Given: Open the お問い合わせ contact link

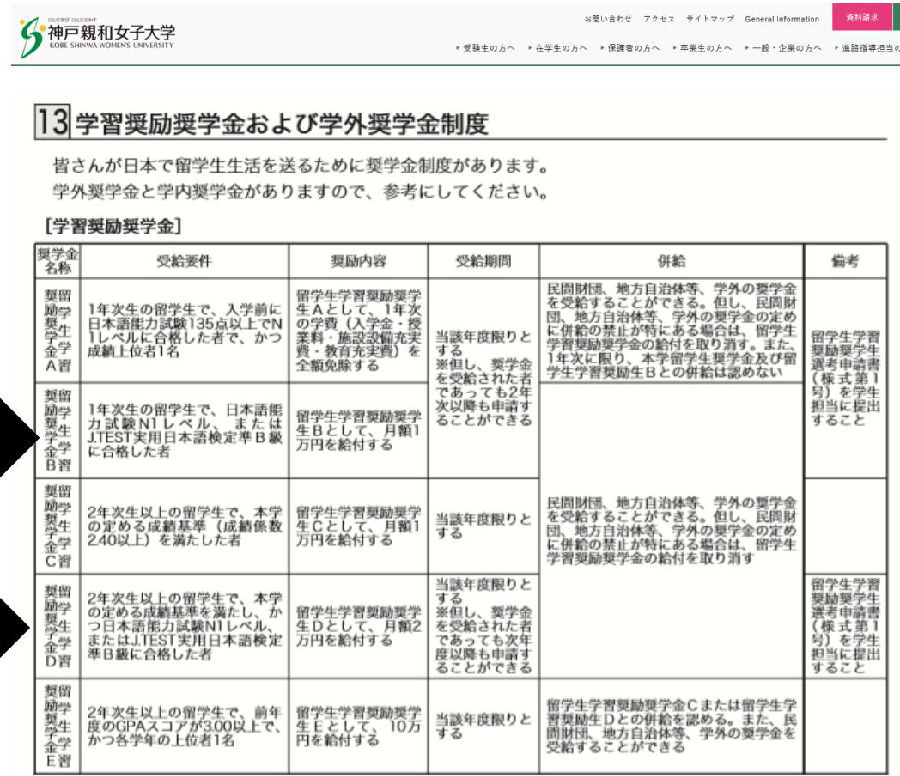Looking at the screenshot, I should (608, 19).
